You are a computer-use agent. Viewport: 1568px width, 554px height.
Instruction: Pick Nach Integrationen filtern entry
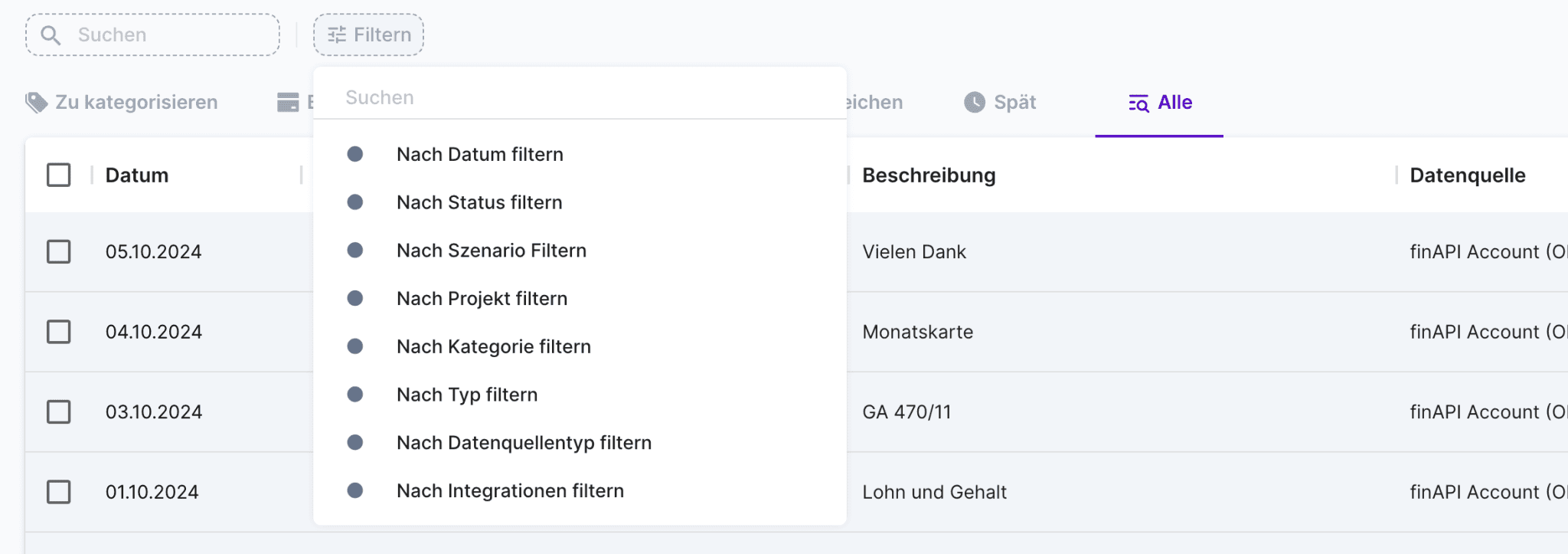pos(510,490)
